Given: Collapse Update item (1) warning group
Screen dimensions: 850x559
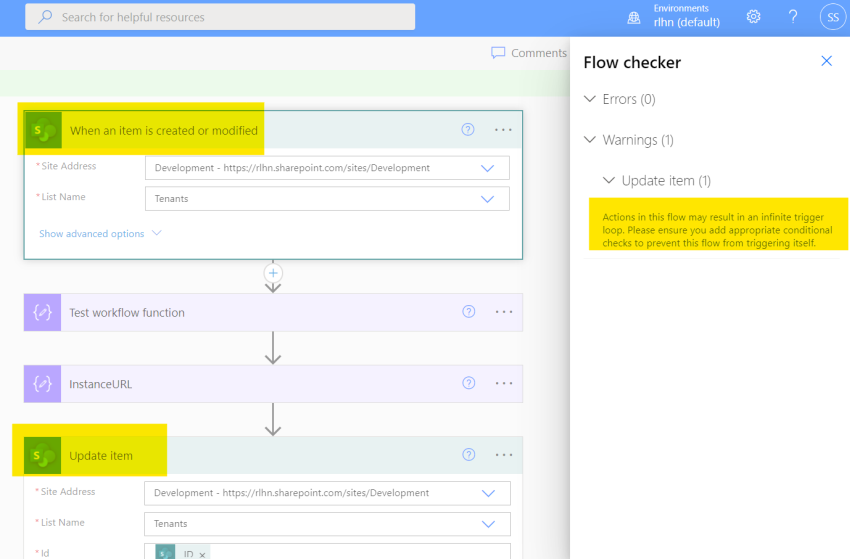Looking at the screenshot, I should point(609,180).
